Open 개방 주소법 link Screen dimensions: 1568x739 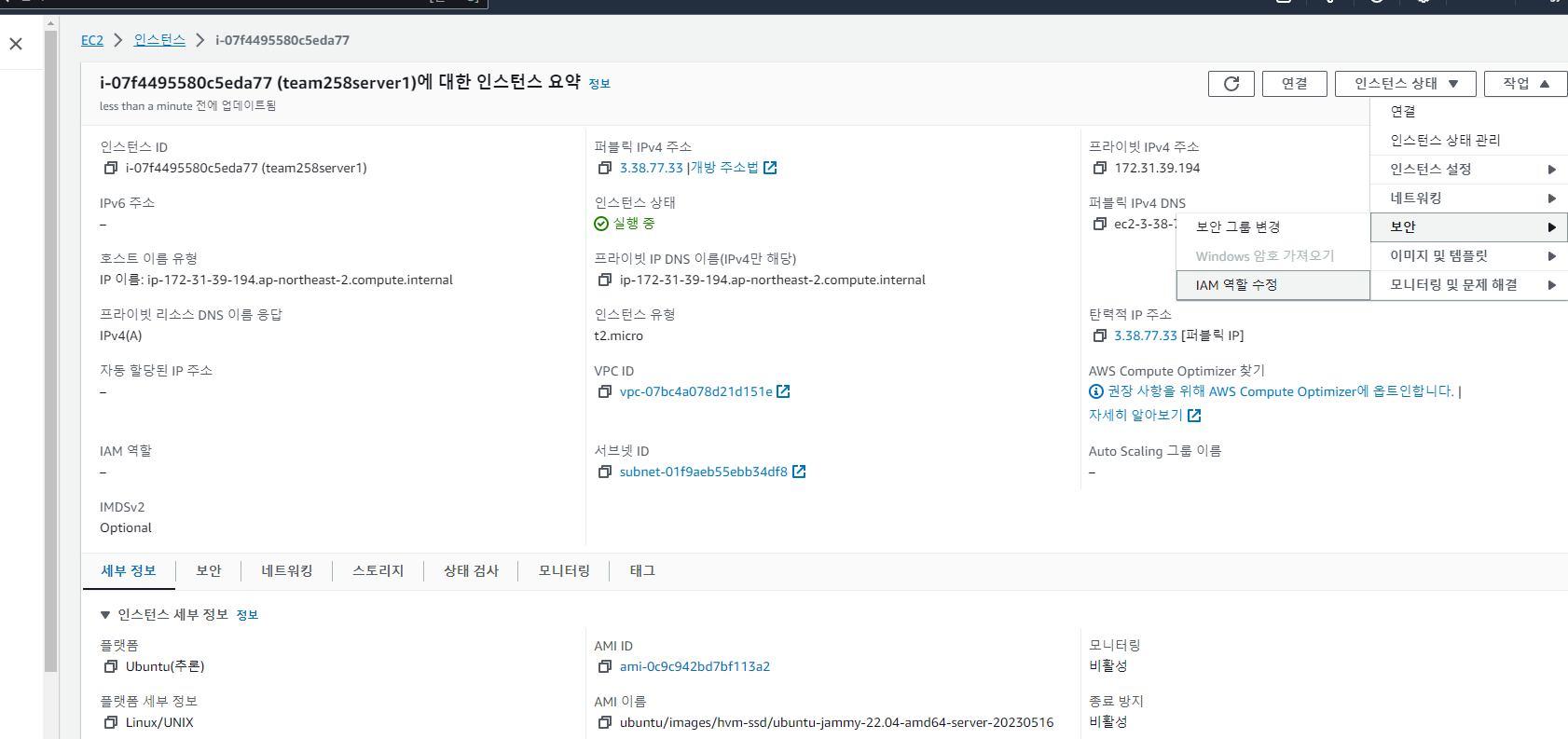[x=724, y=168]
